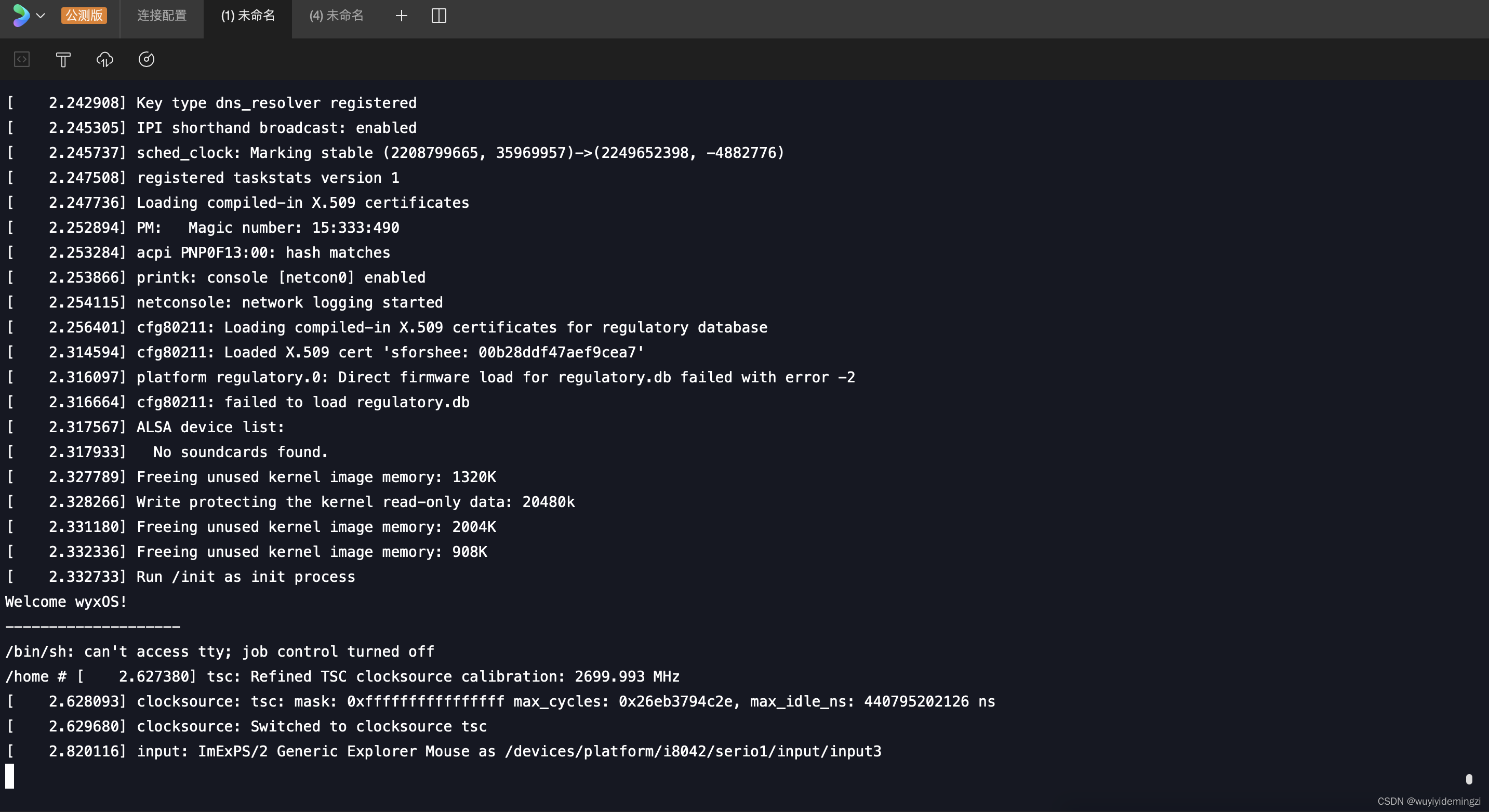Toggle the split view layout icon
Screen dimensions: 1489x812
(440, 16)
